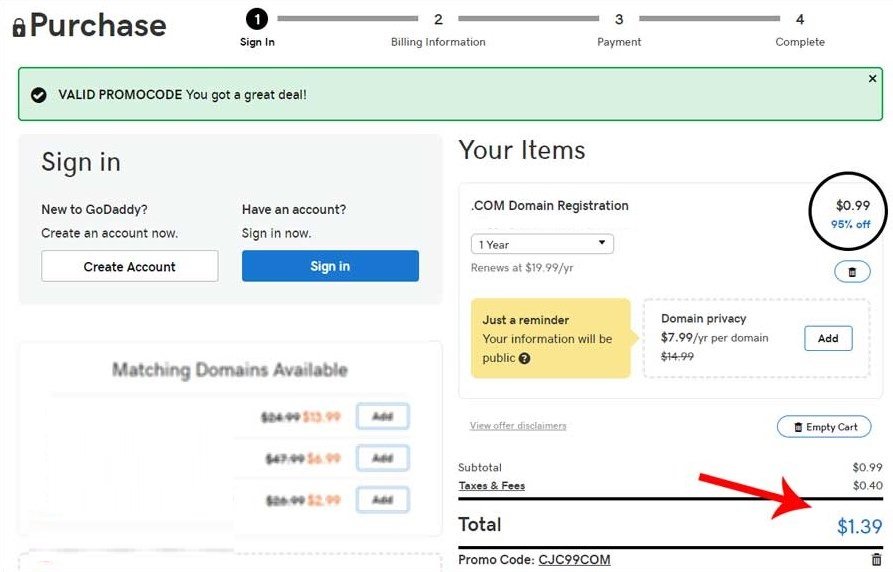This screenshot has height=572, width=893.
Task: Remove promo code with trash icon
Action: pos(876,559)
